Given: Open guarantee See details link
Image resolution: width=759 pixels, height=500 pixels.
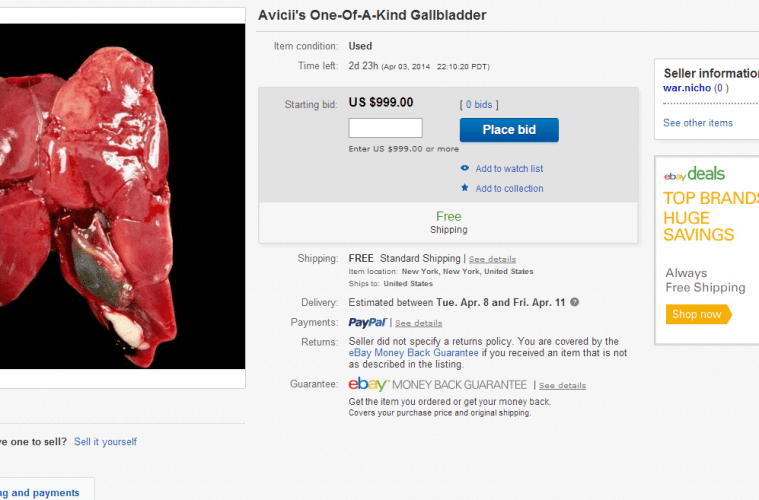Looking at the screenshot, I should 562,386.
